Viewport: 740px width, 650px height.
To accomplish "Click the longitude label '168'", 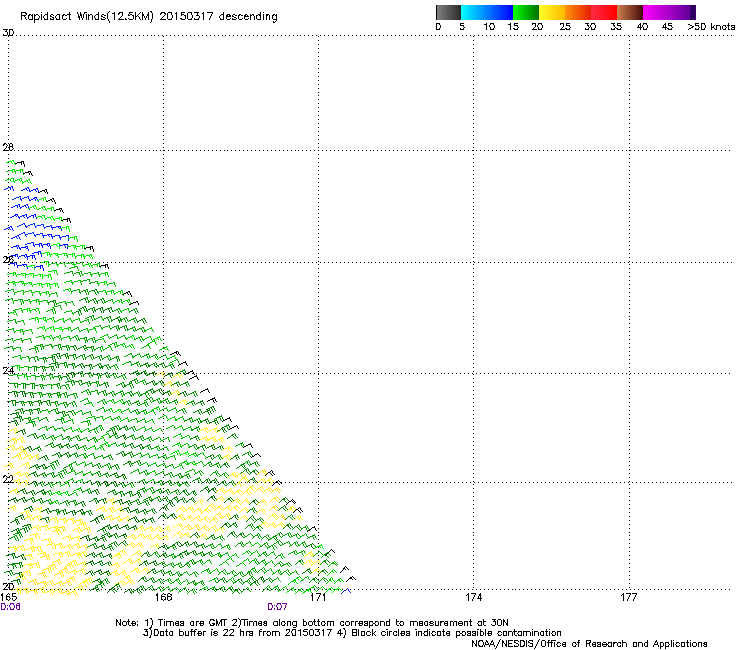I will 163,597.
